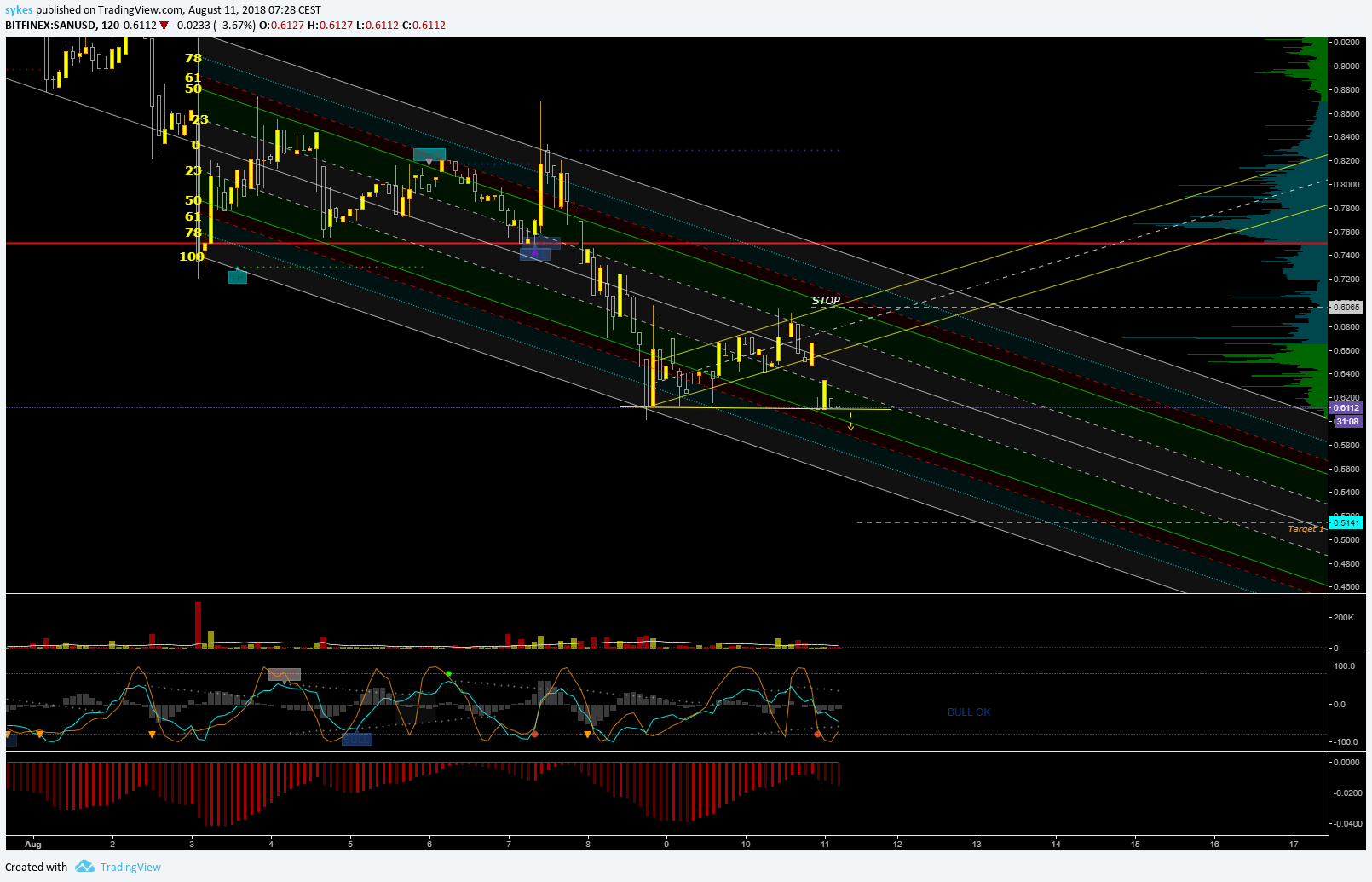Click the red horizontal resistance line
The image size is (1372, 882).
666,244
